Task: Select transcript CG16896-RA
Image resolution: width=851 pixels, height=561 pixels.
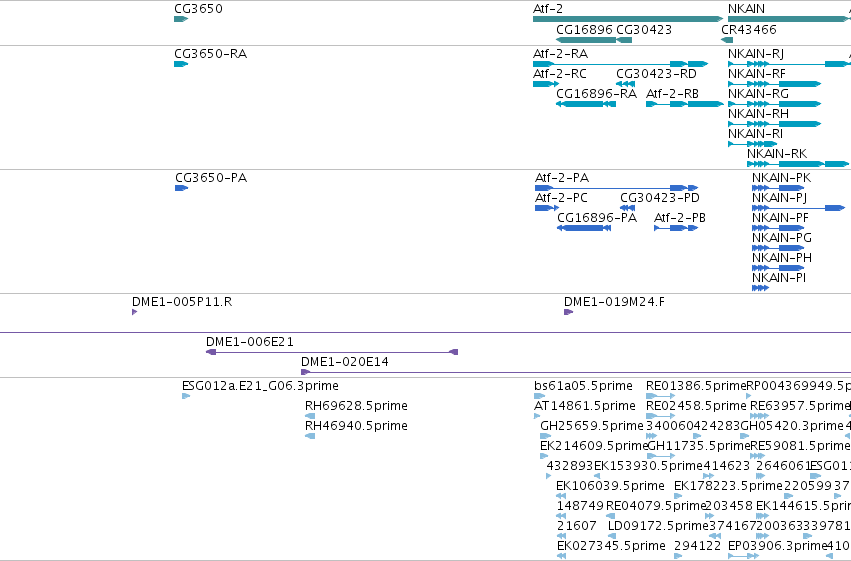Action: coord(586,104)
